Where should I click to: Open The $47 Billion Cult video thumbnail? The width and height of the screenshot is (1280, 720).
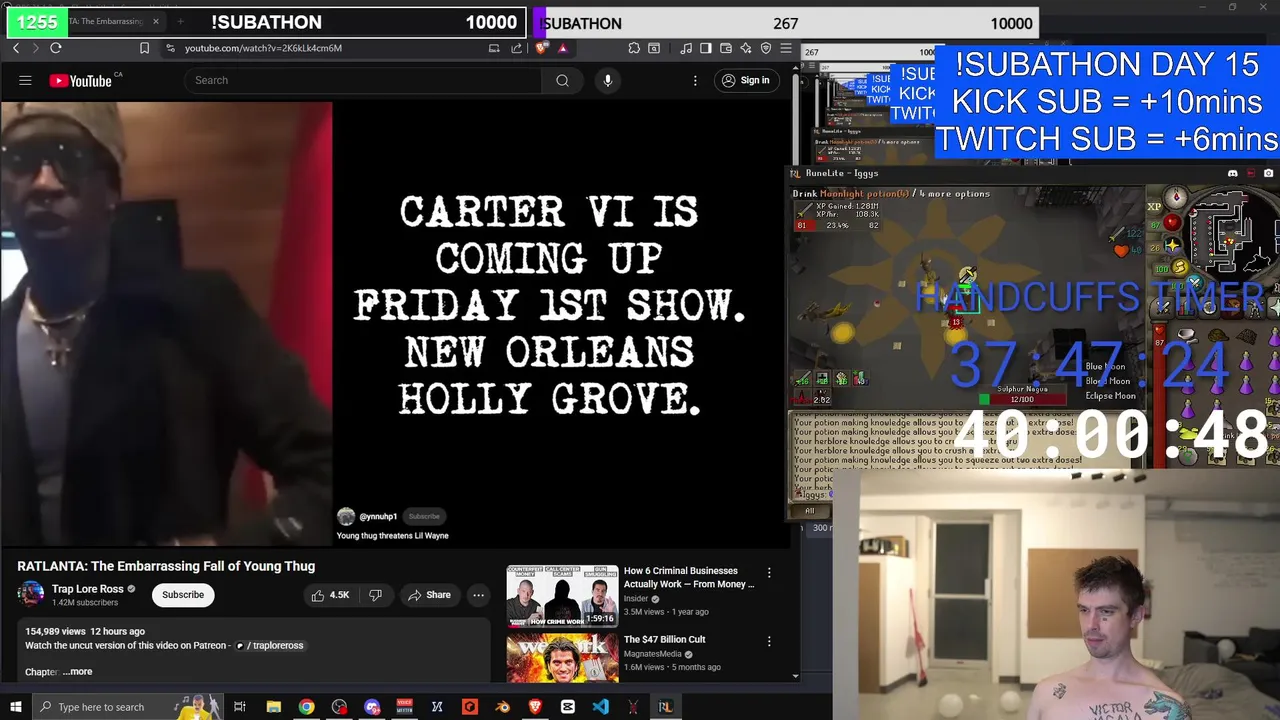[x=562, y=658]
